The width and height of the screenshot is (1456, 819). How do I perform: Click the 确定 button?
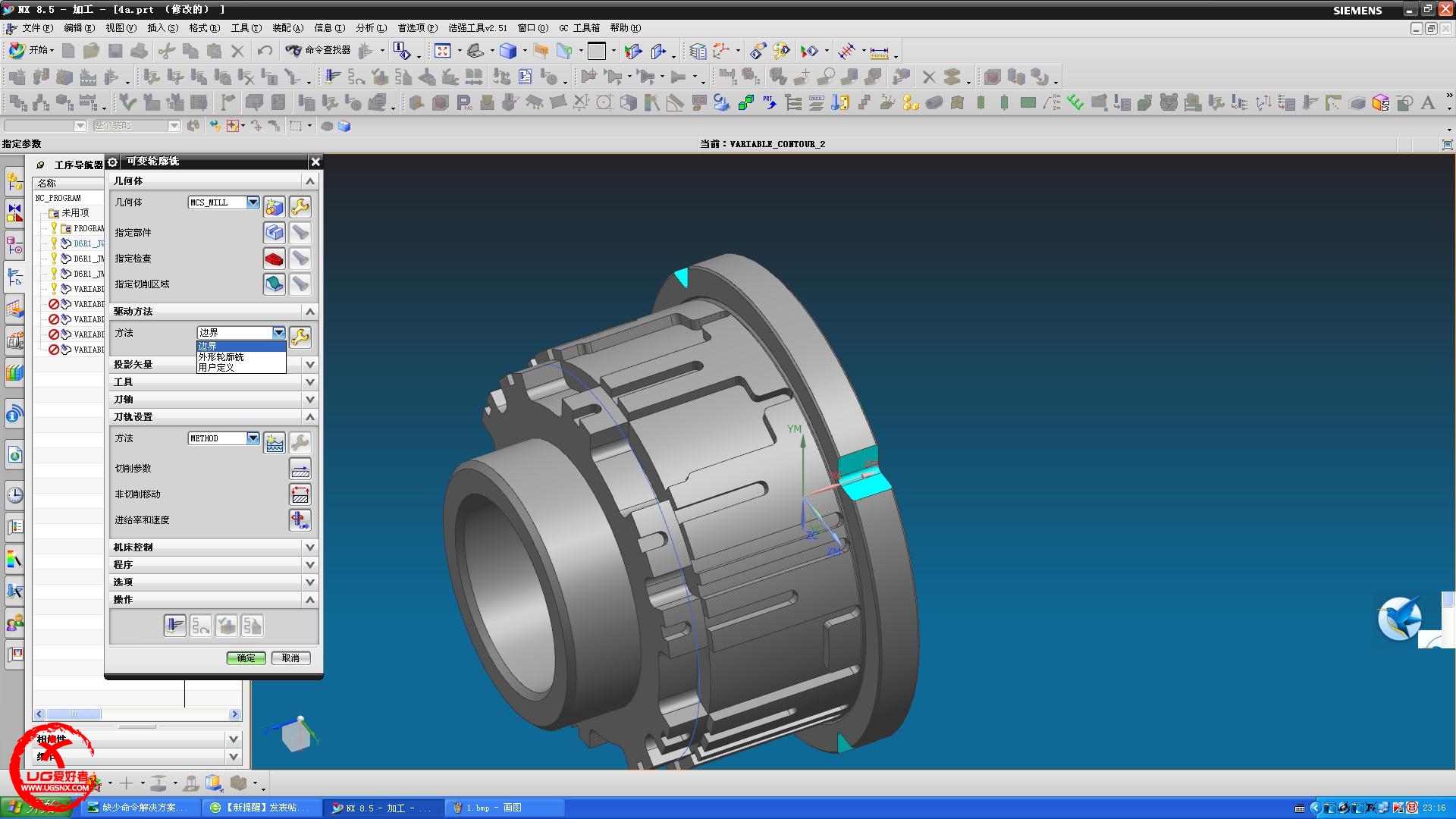246,658
